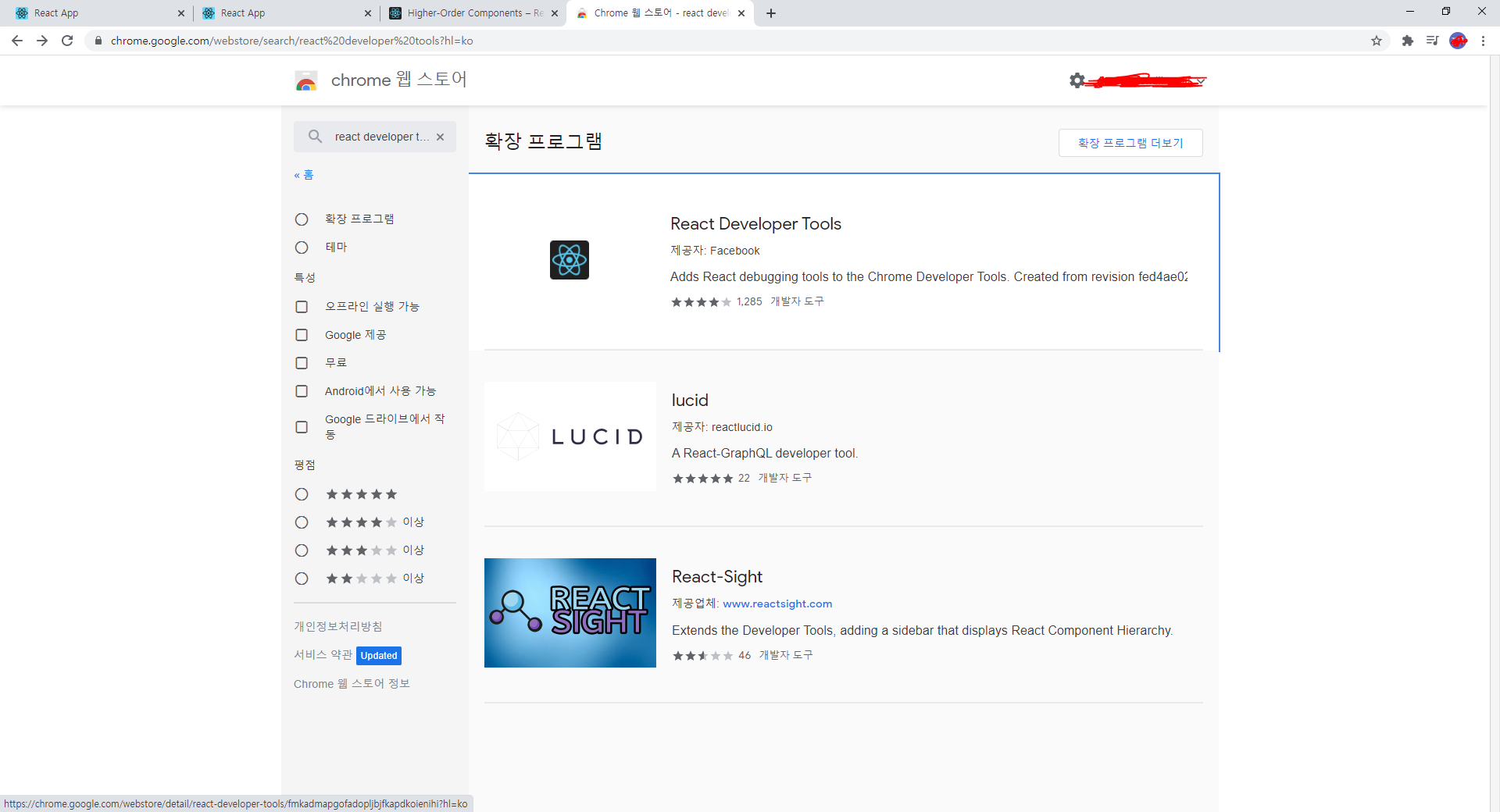Clear the search box with the X
The image size is (1500, 812).
coord(441,137)
